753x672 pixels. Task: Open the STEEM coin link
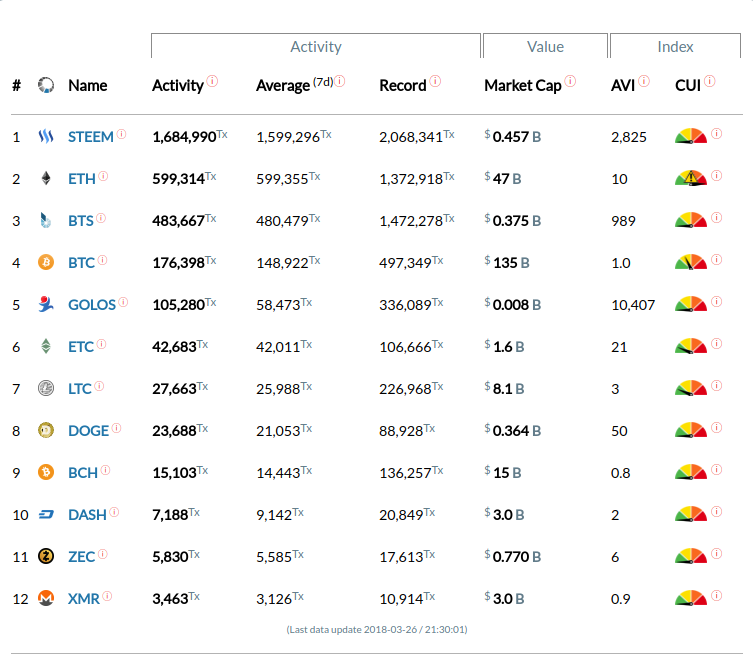(x=90, y=137)
